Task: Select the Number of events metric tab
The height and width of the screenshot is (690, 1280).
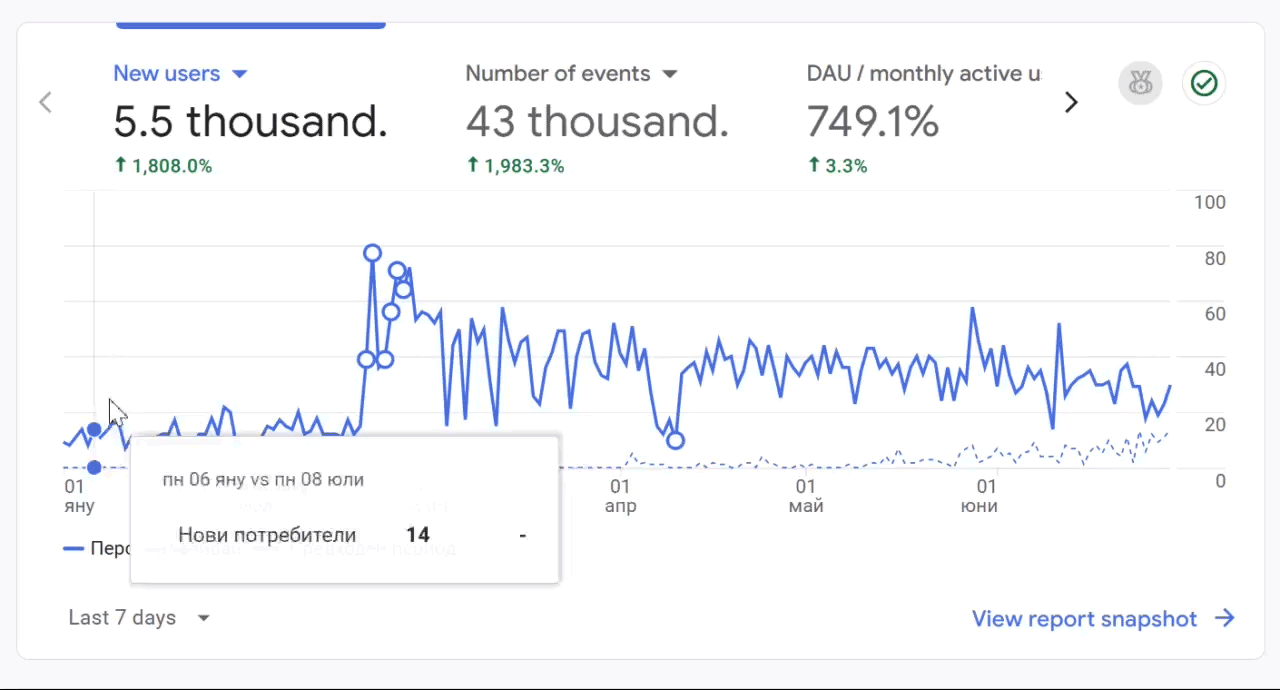Action: [558, 74]
